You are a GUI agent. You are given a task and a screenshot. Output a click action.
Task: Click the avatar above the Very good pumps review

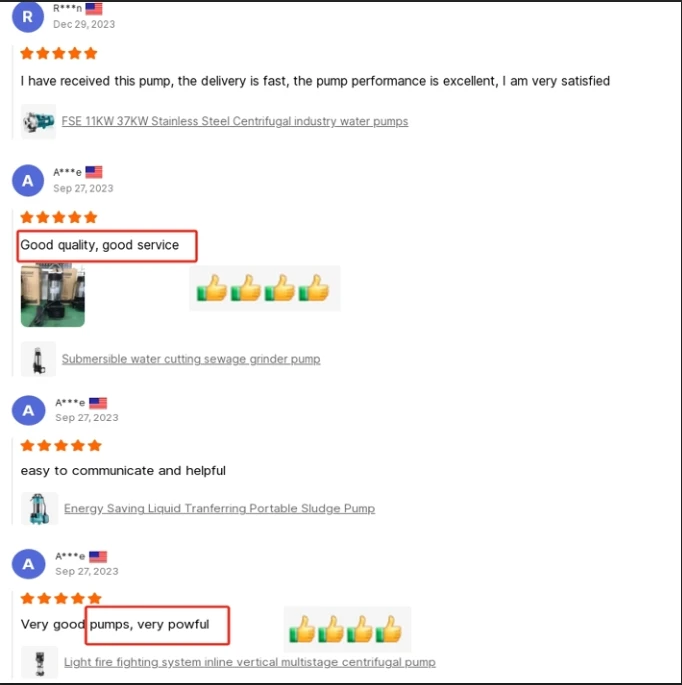click(x=28, y=564)
